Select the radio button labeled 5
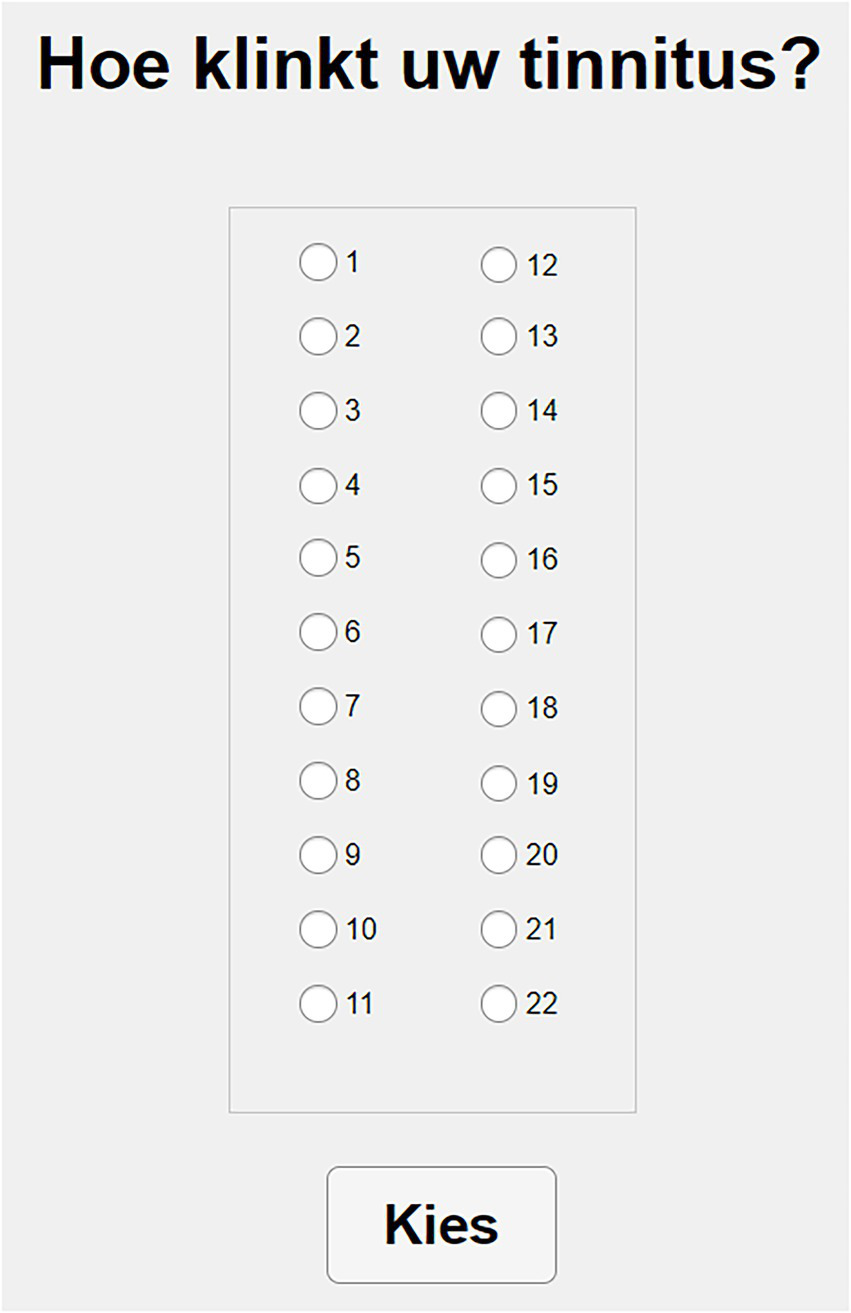 317,558
